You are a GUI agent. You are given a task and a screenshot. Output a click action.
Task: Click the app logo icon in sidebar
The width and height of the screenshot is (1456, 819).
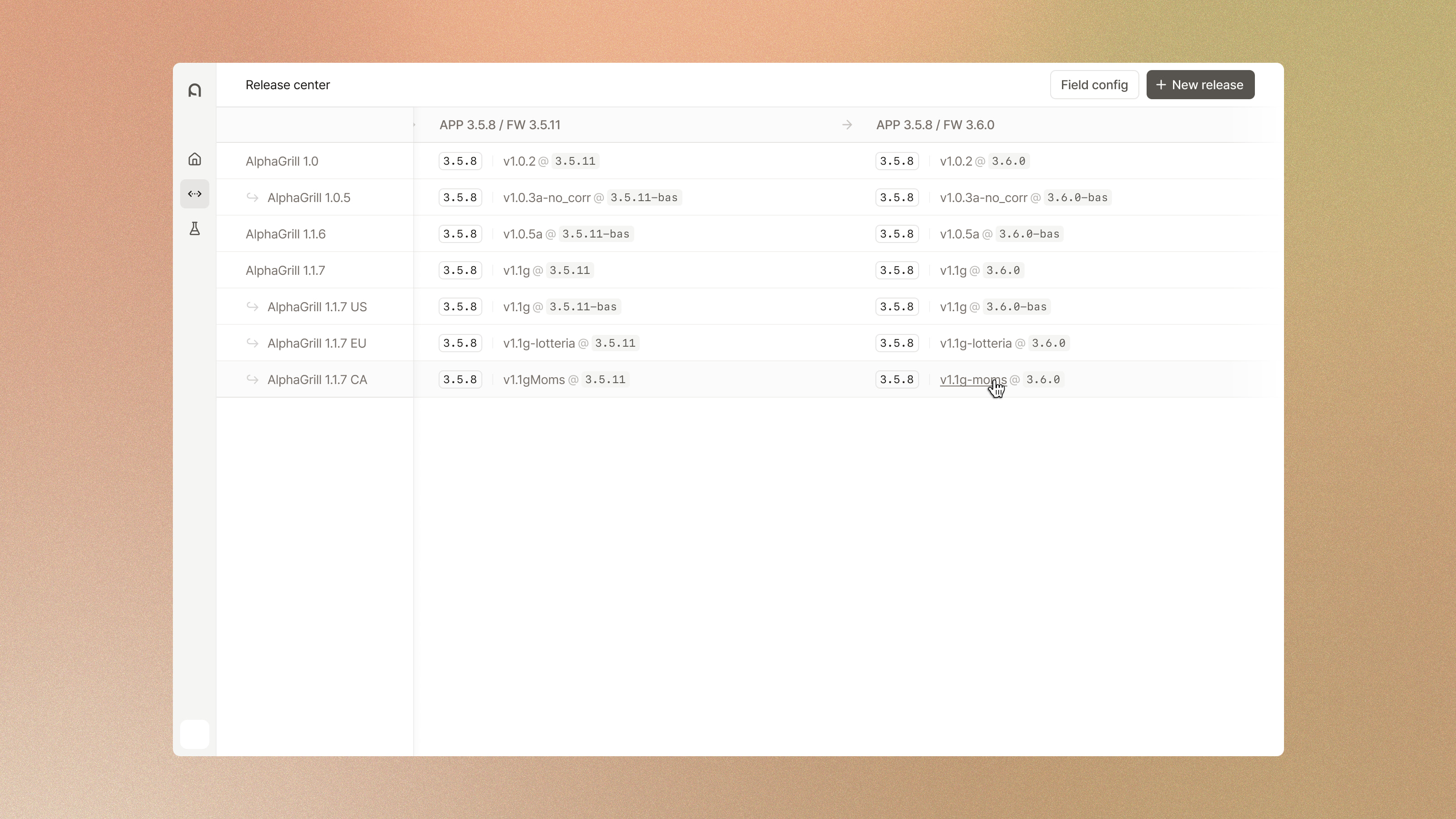point(194,91)
